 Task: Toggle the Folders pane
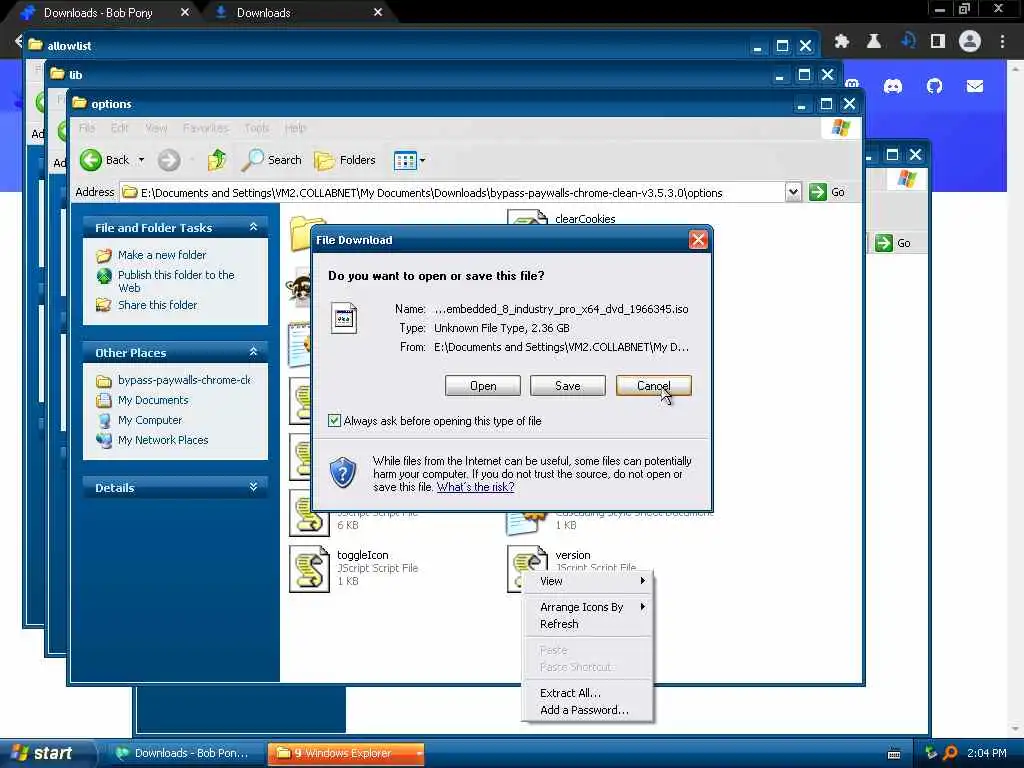[x=345, y=160]
